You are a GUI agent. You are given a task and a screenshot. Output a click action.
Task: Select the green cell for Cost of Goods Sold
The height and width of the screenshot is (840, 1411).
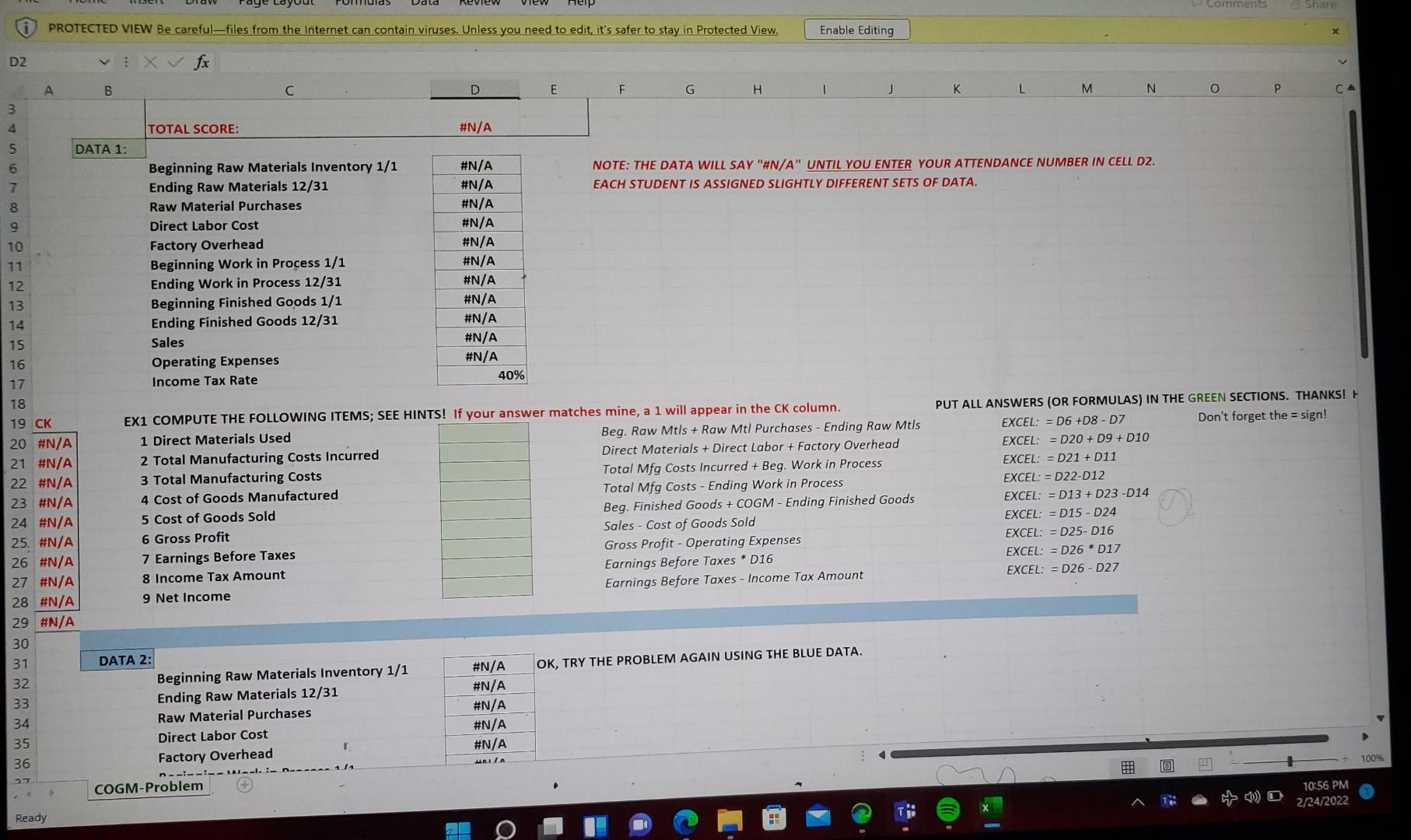pyautogui.click(x=486, y=510)
